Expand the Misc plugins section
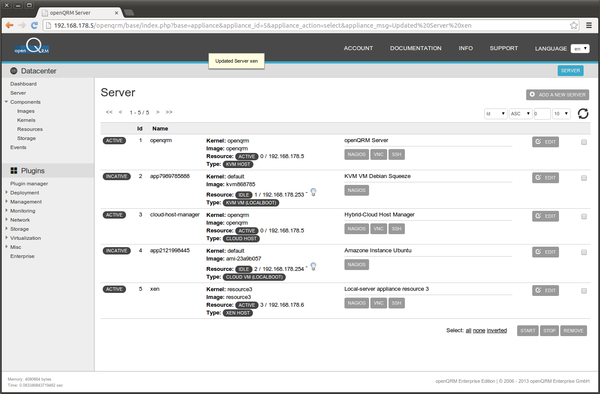Screen dimensions: 600x394 pos(7,247)
